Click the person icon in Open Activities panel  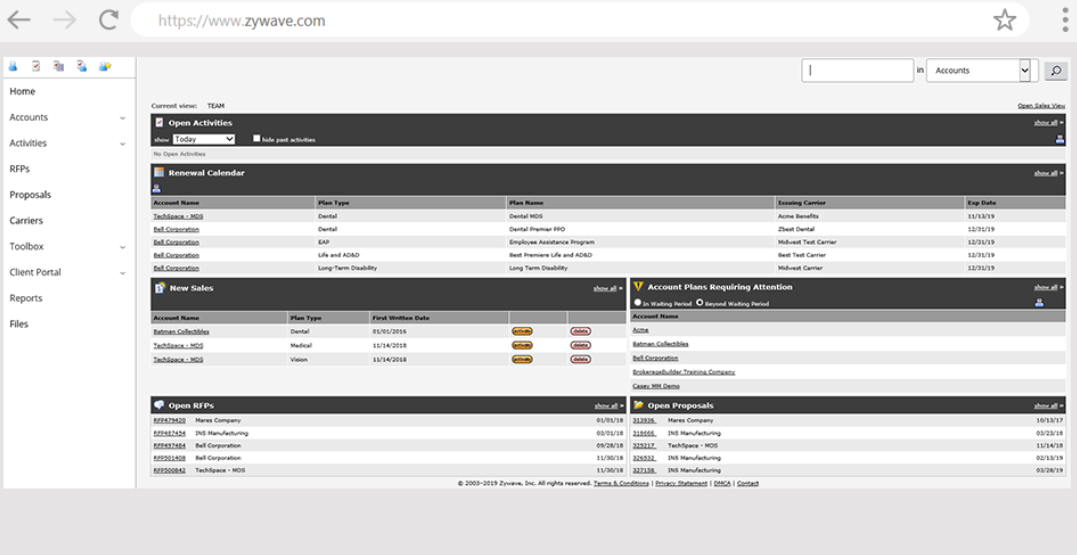[x=1060, y=139]
